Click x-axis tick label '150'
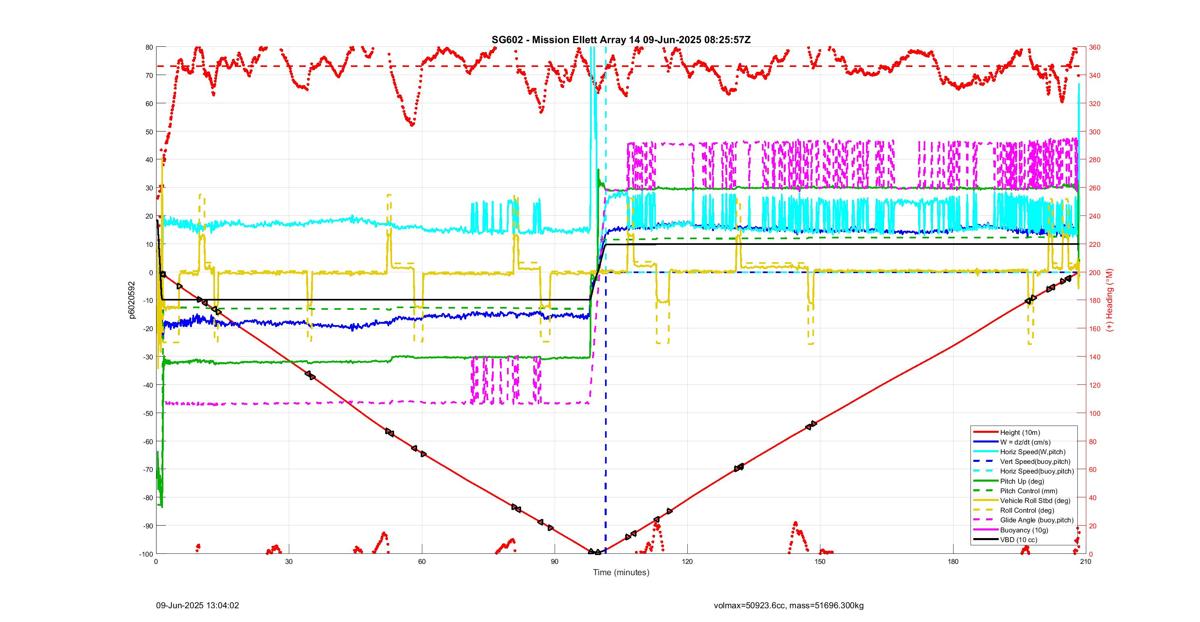 (x=820, y=562)
